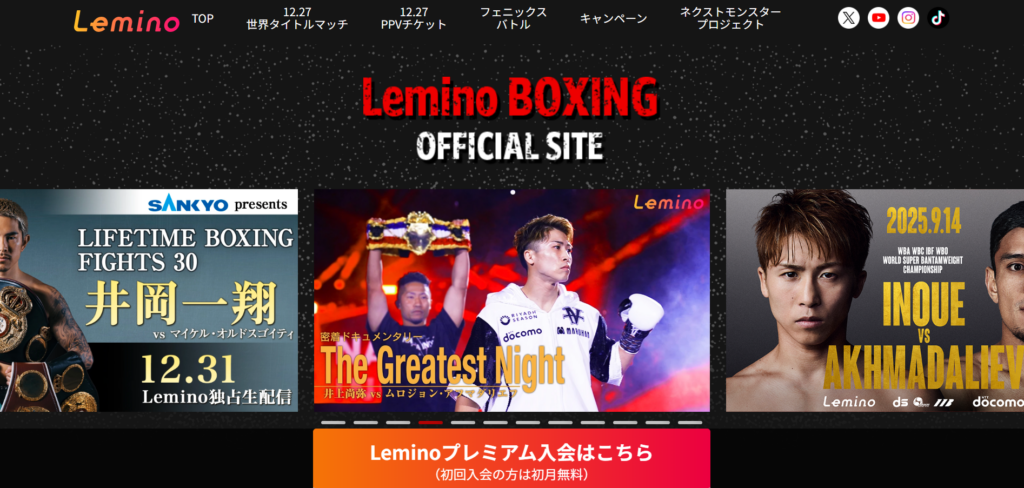Screen dimensions: 1024x488
Task: Jump to the last carousel slide indicator
Action: point(690,423)
